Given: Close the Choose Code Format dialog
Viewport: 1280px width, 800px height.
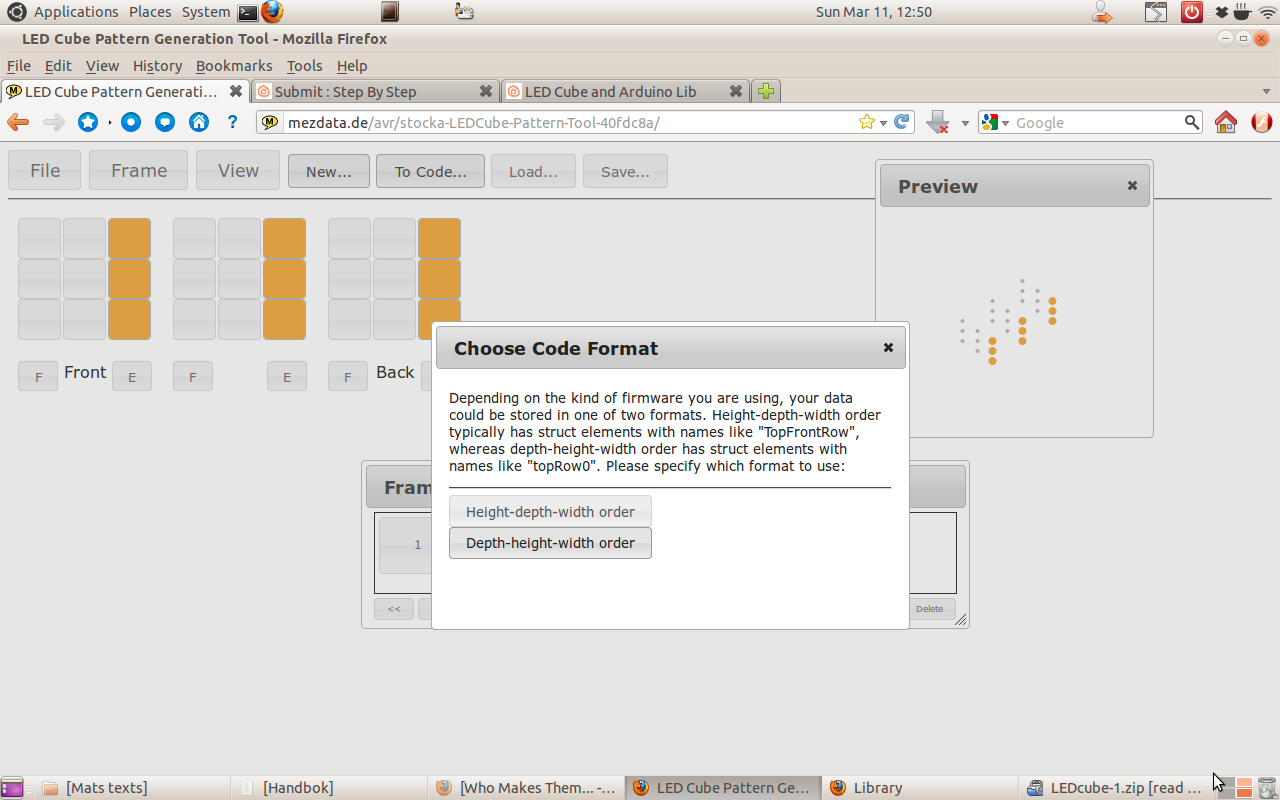Looking at the screenshot, I should [x=888, y=348].
